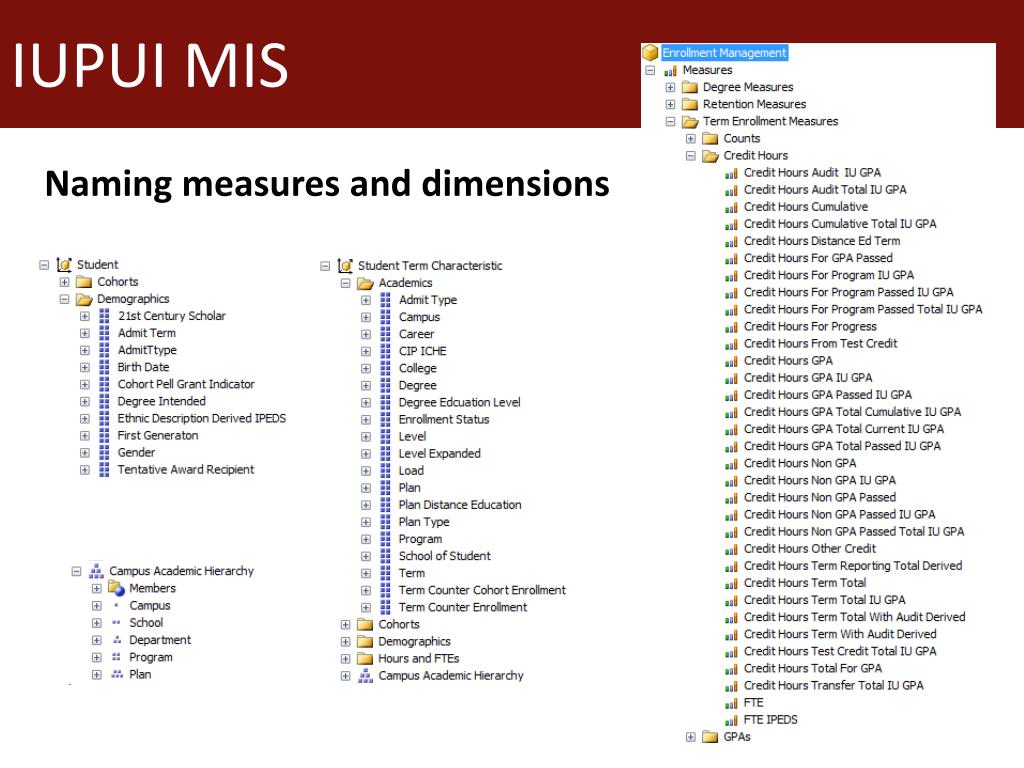Select Plan Distance Education attribute
Screen dimensions: 1024x768
[x=460, y=505]
